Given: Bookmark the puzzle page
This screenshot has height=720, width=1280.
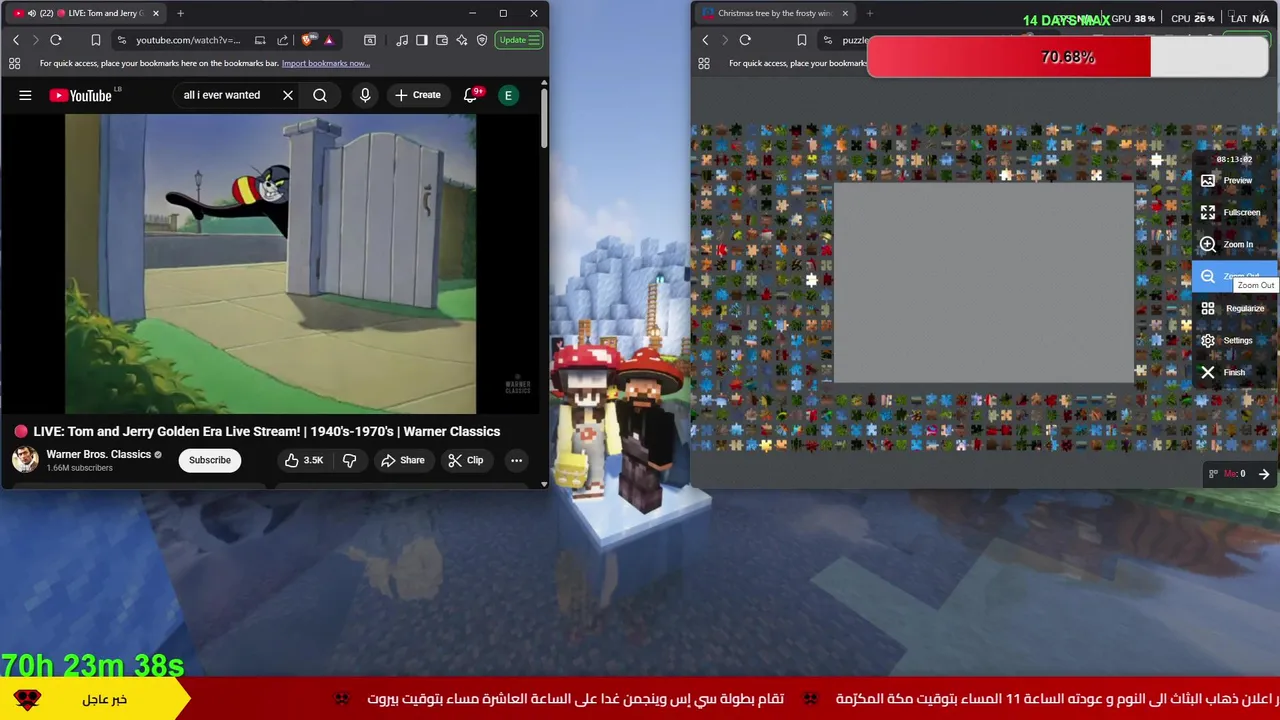Looking at the screenshot, I should coord(802,40).
